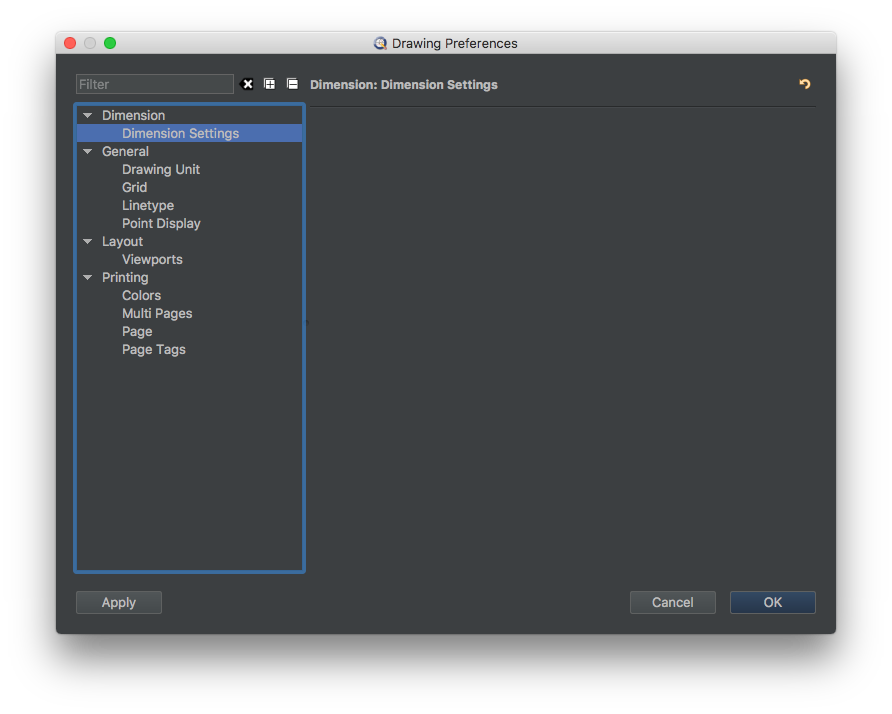
Task: Open Linetype settings
Action: tap(147, 205)
